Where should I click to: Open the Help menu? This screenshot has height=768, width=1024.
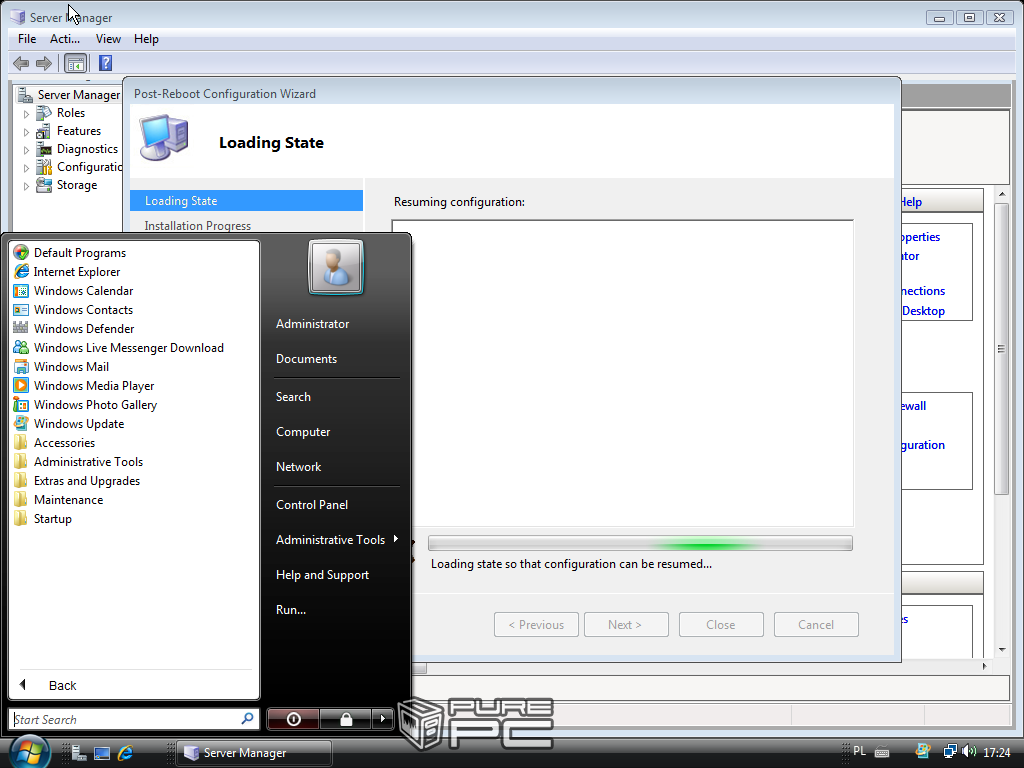click(x=146, y=39)
